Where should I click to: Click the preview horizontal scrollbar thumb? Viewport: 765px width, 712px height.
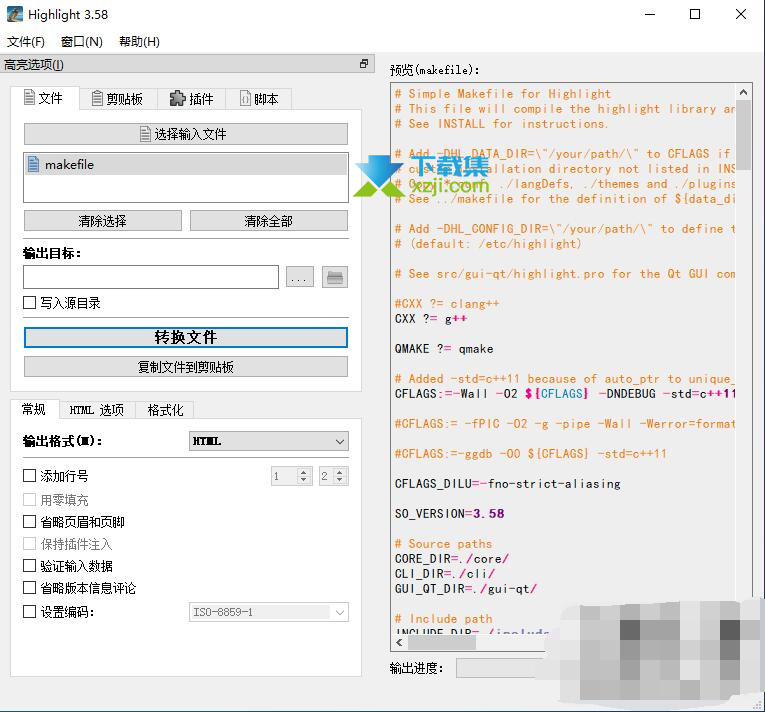442,643
